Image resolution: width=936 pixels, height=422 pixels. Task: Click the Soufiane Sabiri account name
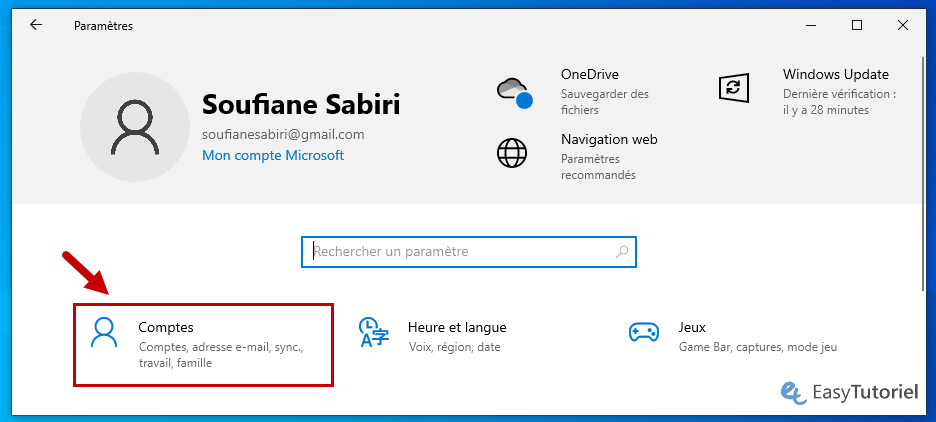click(301, 105)
